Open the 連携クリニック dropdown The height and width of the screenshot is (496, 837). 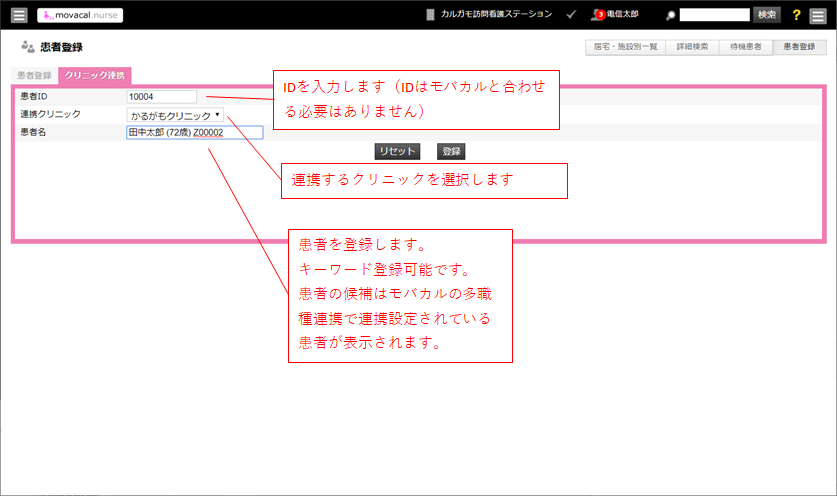click(x=175, y=115)
